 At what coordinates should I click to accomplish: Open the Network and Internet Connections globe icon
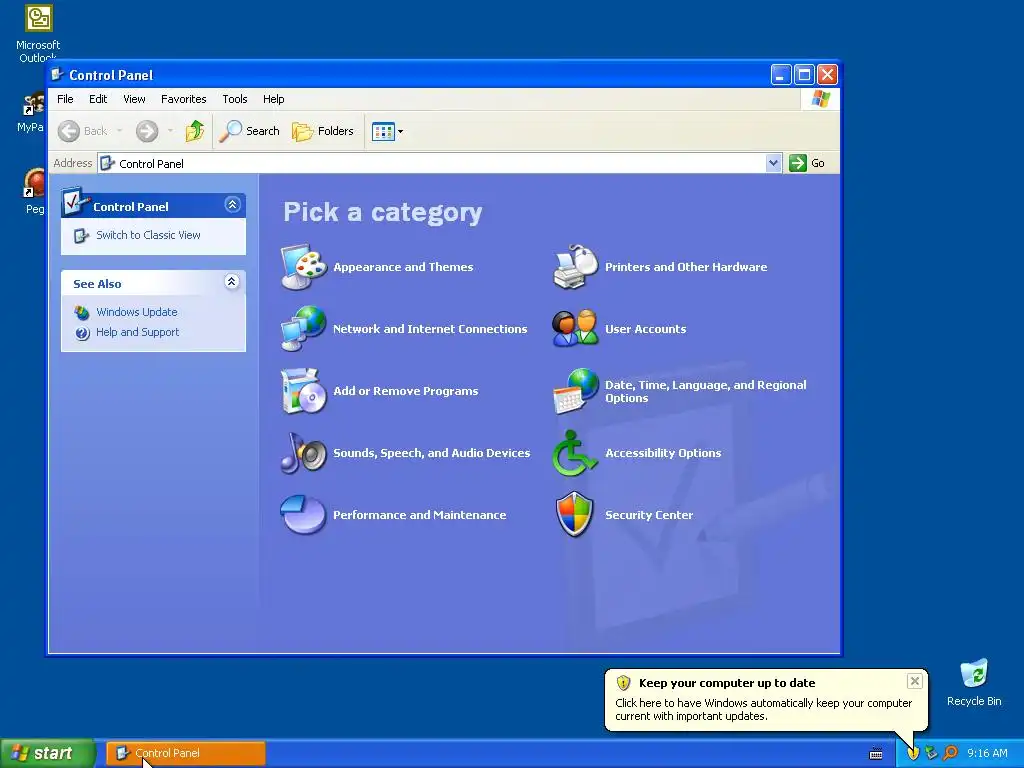point(304,328)
